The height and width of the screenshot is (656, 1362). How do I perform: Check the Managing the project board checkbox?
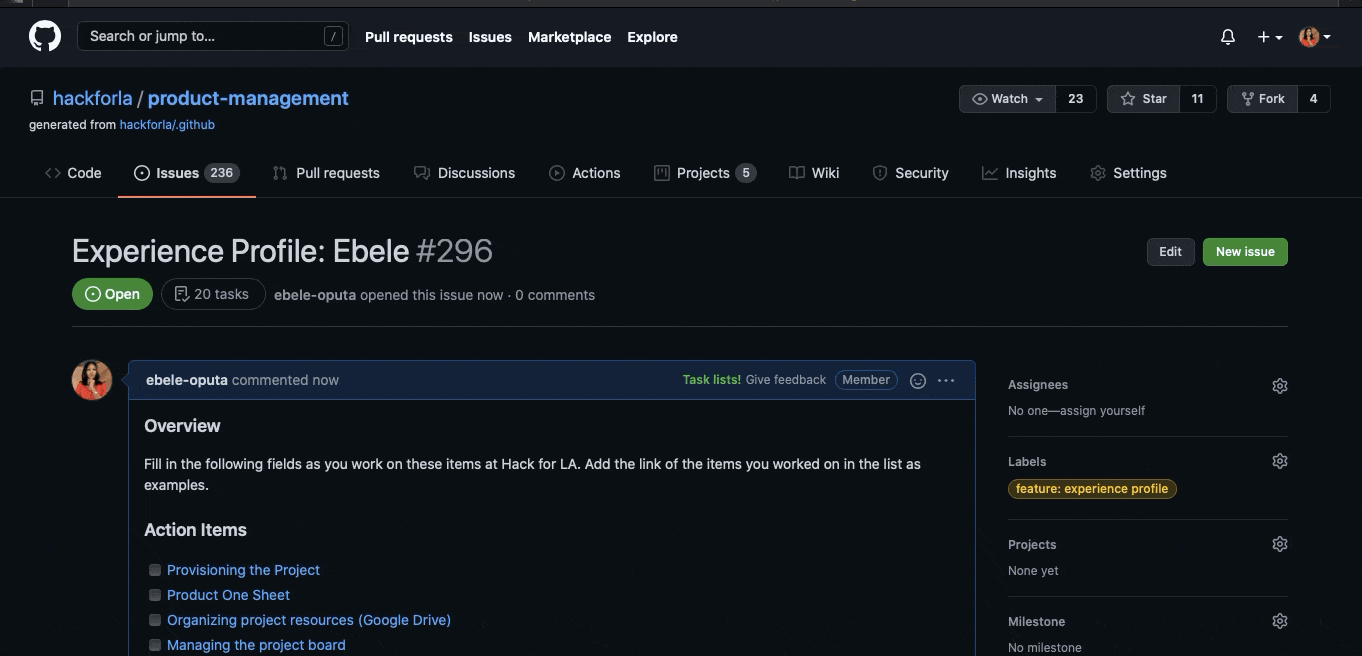coord(155,644)
